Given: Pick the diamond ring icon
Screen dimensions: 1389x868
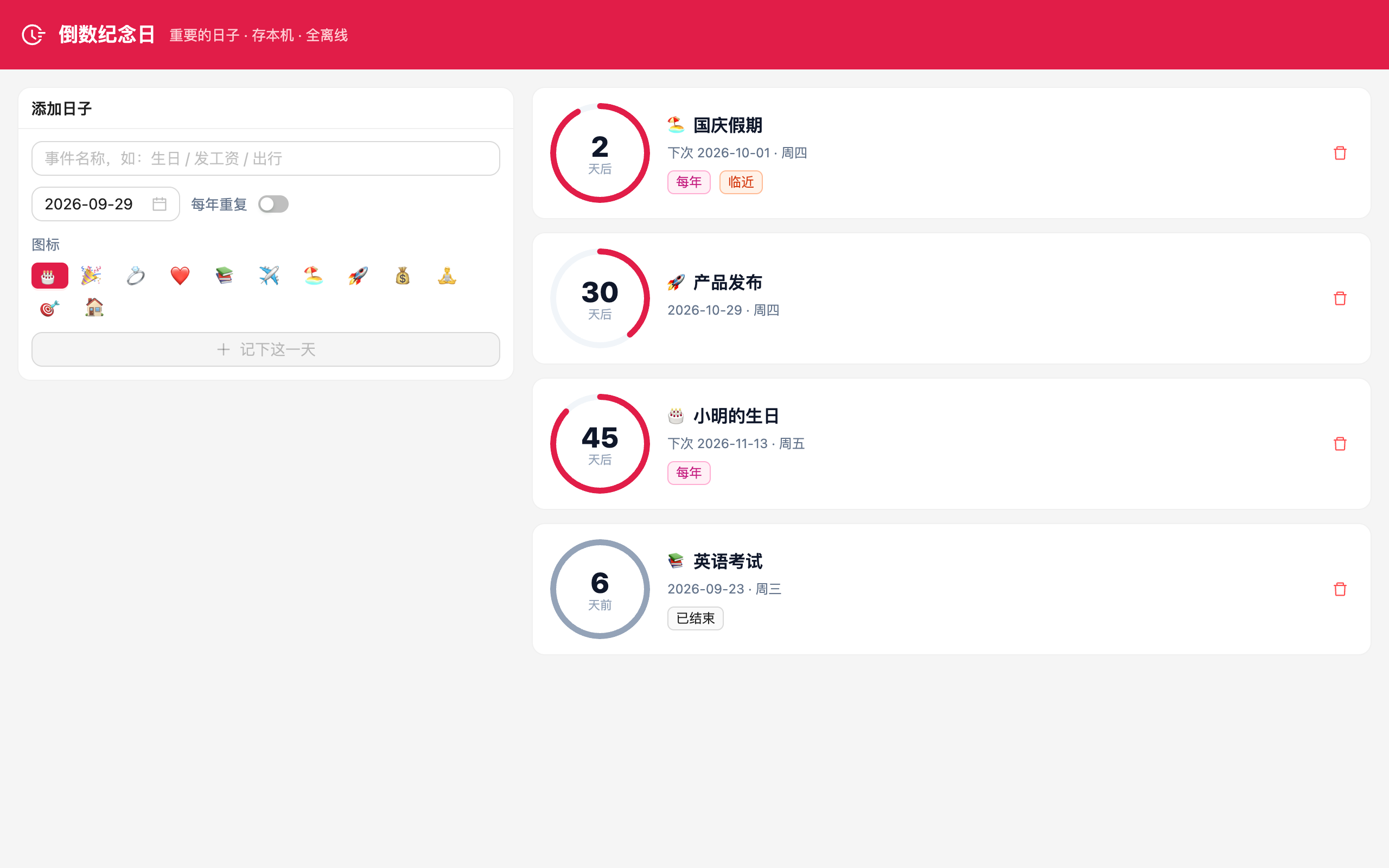Looking at the screenshot, I should [136, 276].
